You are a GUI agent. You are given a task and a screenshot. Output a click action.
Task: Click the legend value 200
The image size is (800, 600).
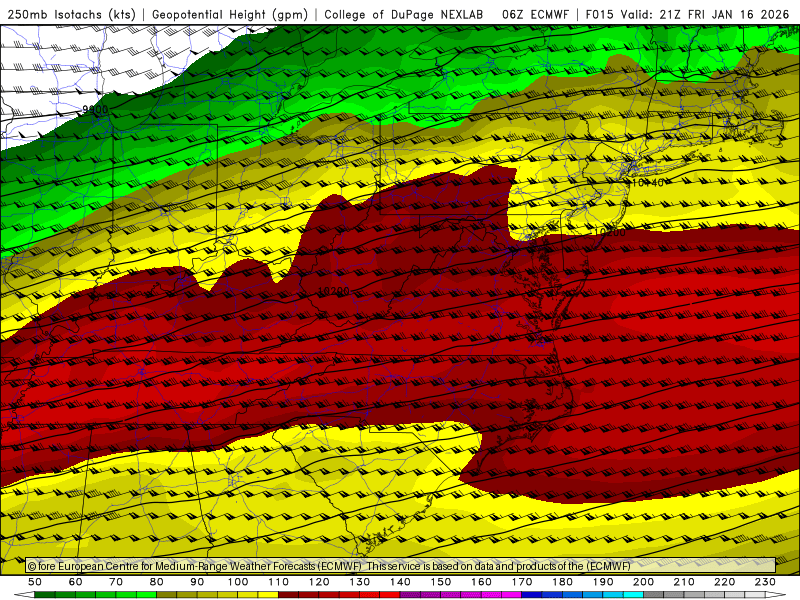pos(643,582)
